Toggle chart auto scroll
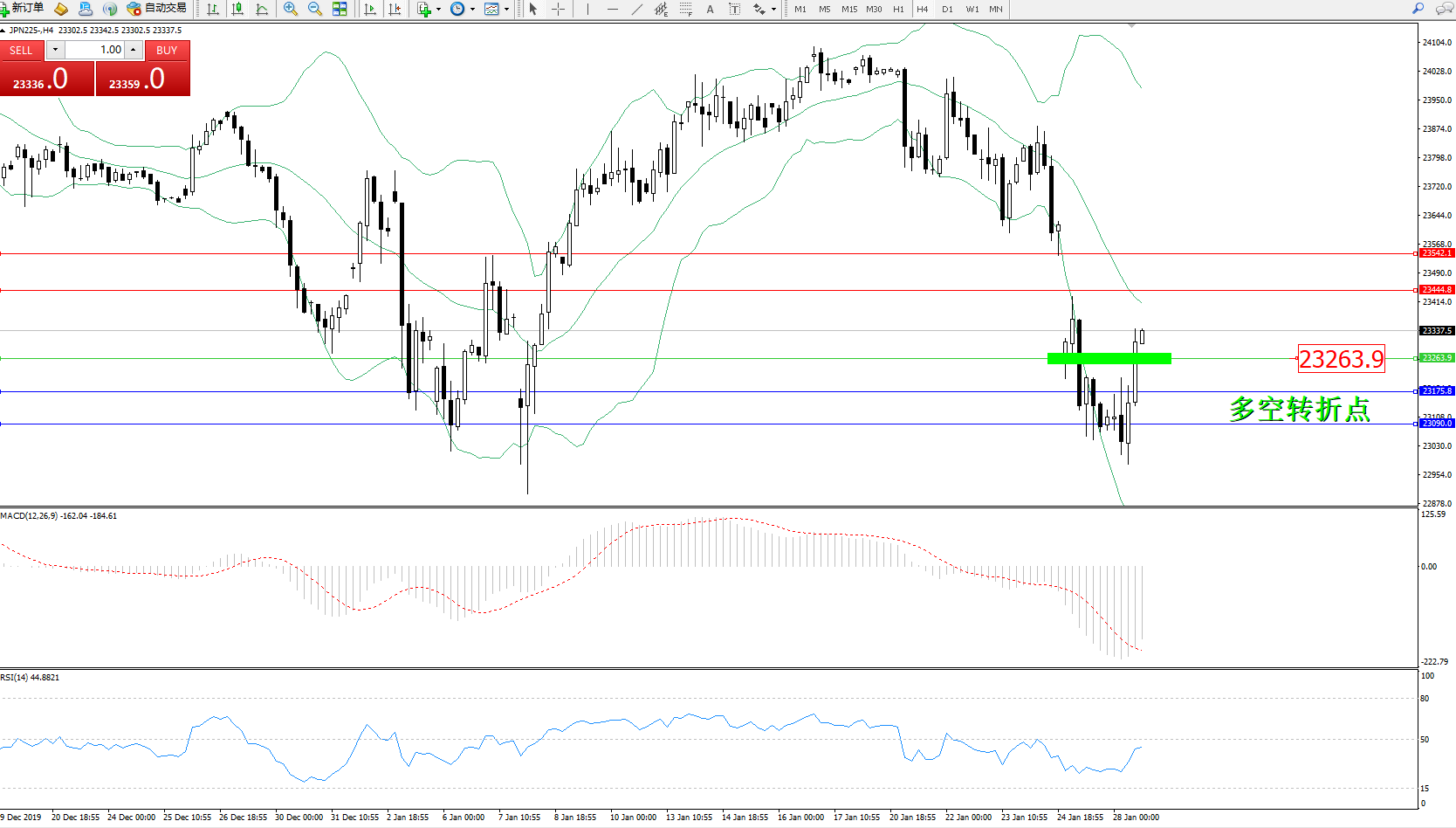1456x828 pixels. click(x=370, y=9)
